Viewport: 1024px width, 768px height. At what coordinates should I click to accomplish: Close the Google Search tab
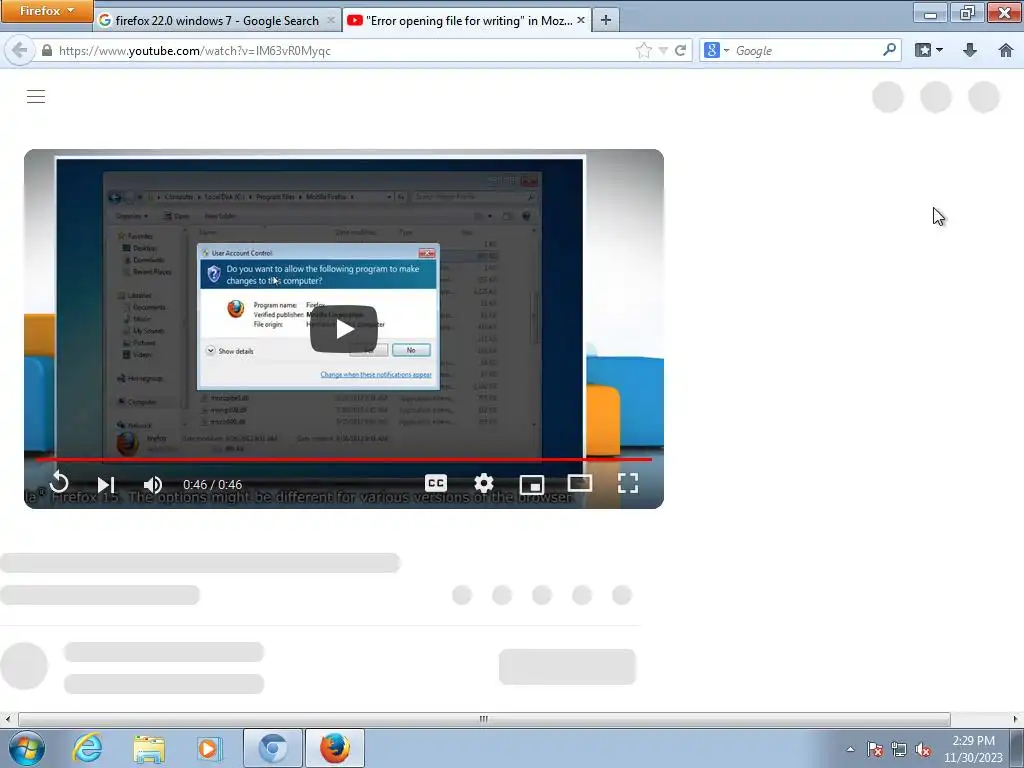[330, 21]
